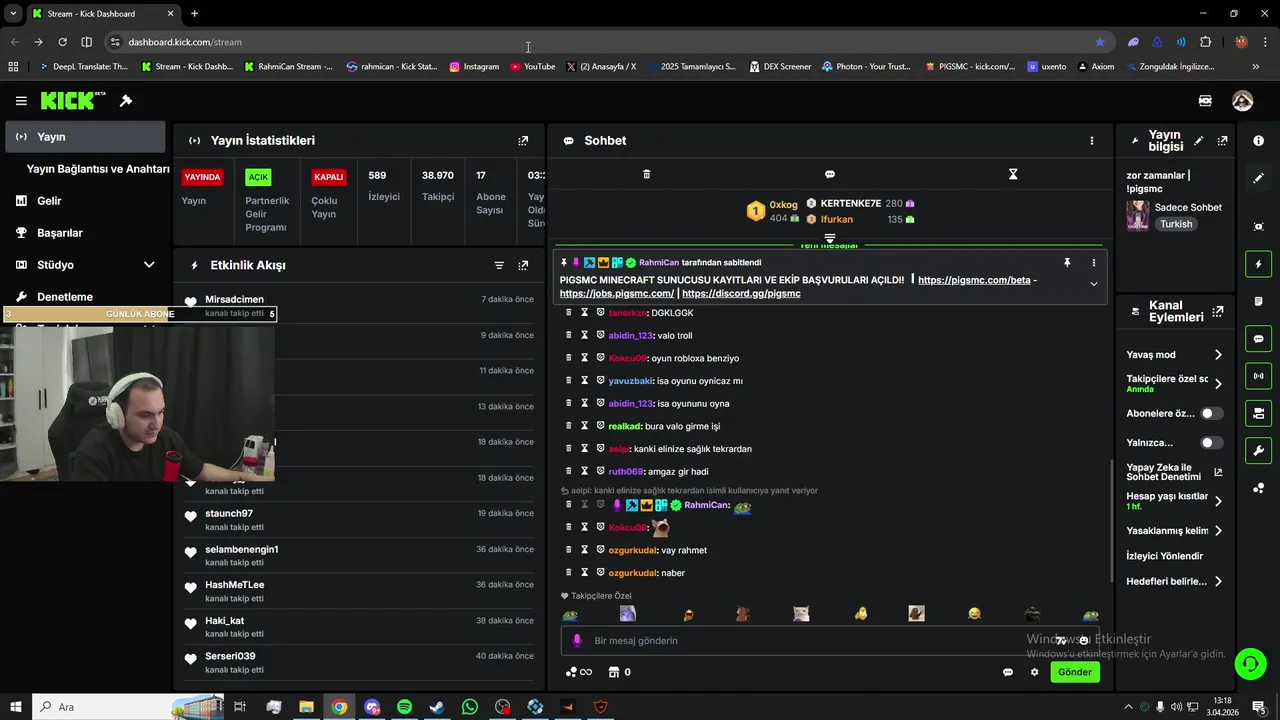Open WhatsApp from the Windows taskbar
The height and width of the screenshot is (720, 1280).
[470, 707]
